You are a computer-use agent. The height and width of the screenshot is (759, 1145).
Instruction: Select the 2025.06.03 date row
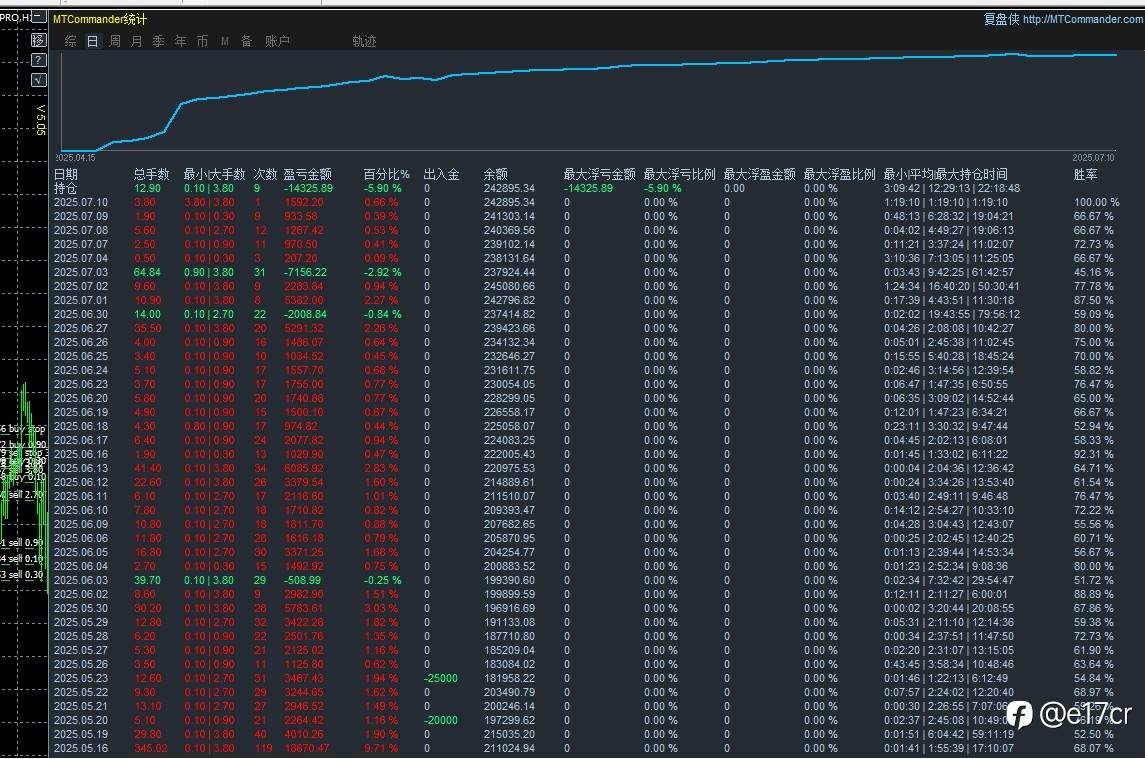[x=80, y=580]
